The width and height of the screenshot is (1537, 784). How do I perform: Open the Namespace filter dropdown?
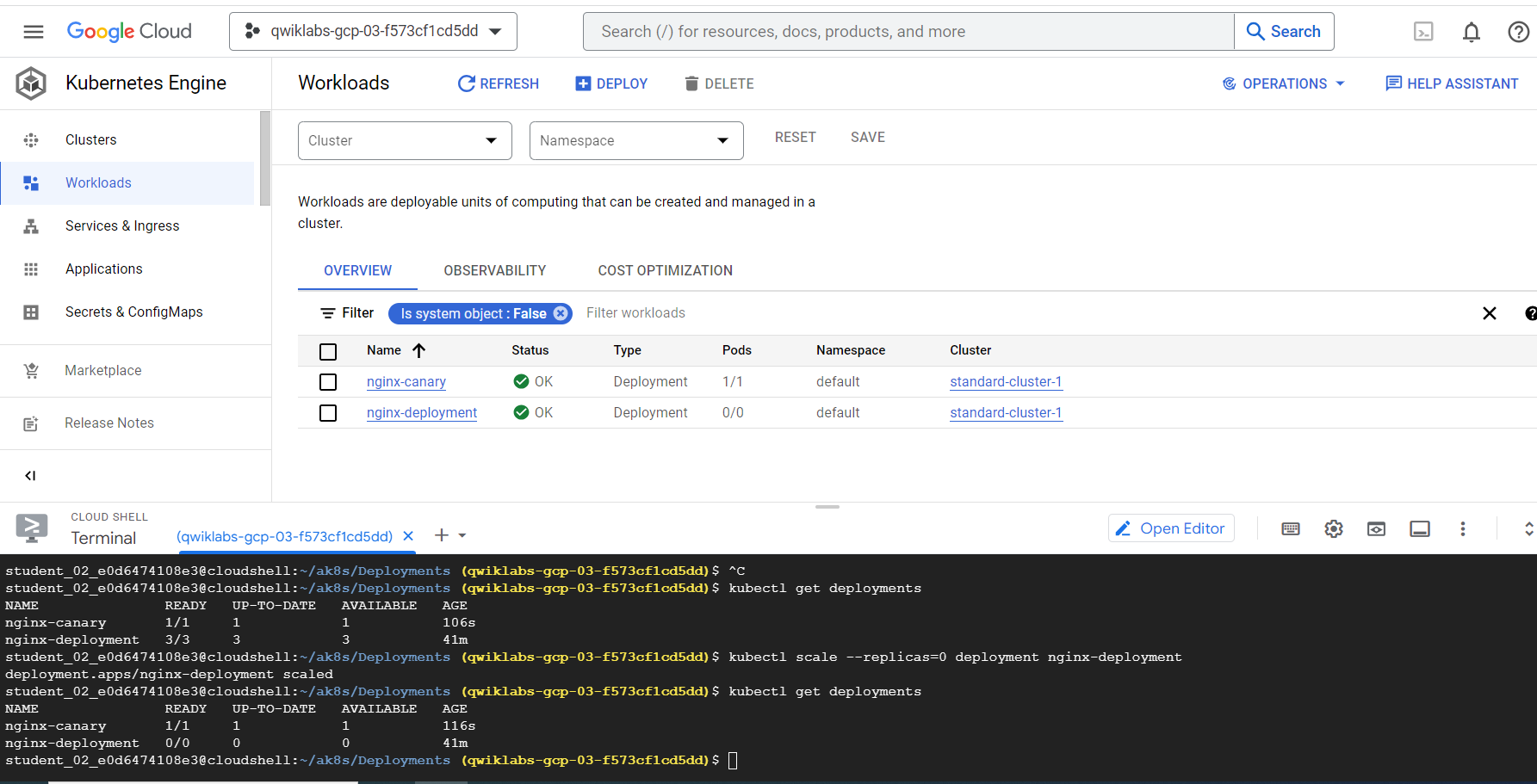point(636,140)
